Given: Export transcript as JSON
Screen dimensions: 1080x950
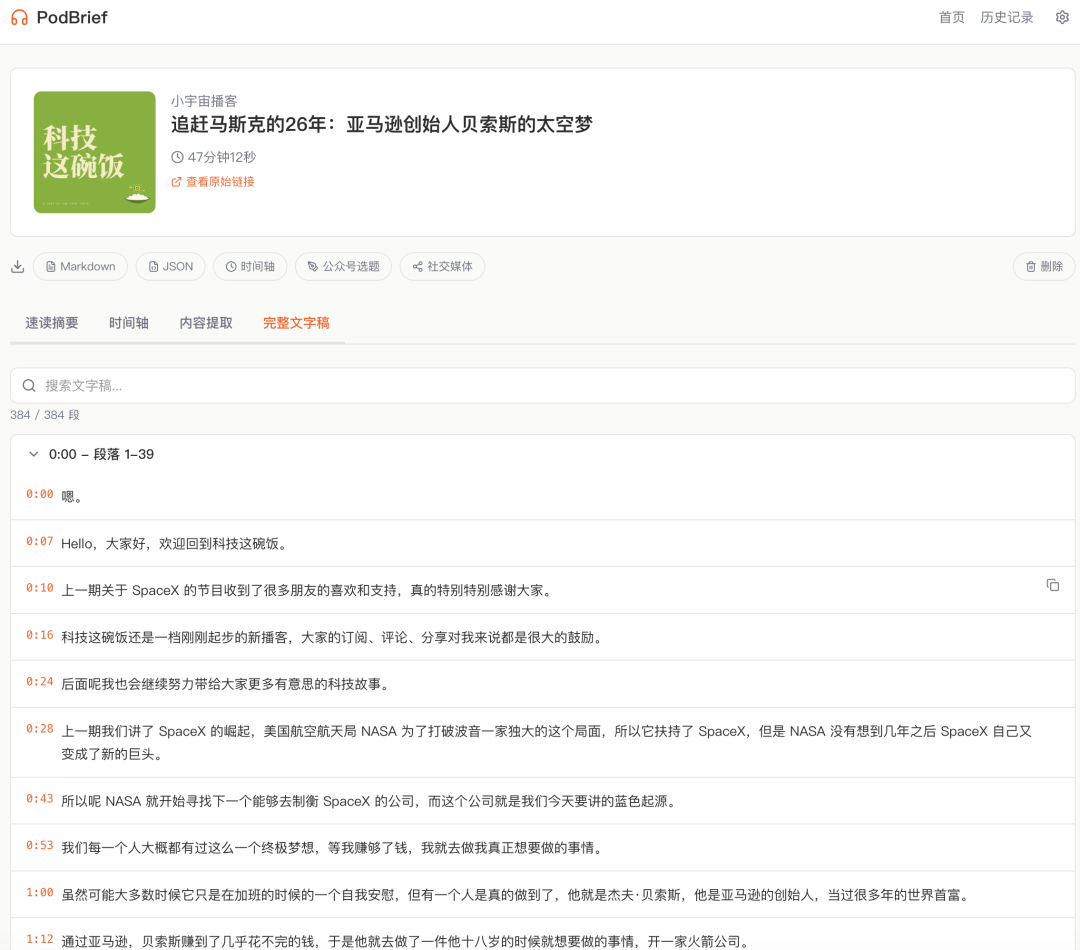Looking at the screenshot, I should 171,267.
